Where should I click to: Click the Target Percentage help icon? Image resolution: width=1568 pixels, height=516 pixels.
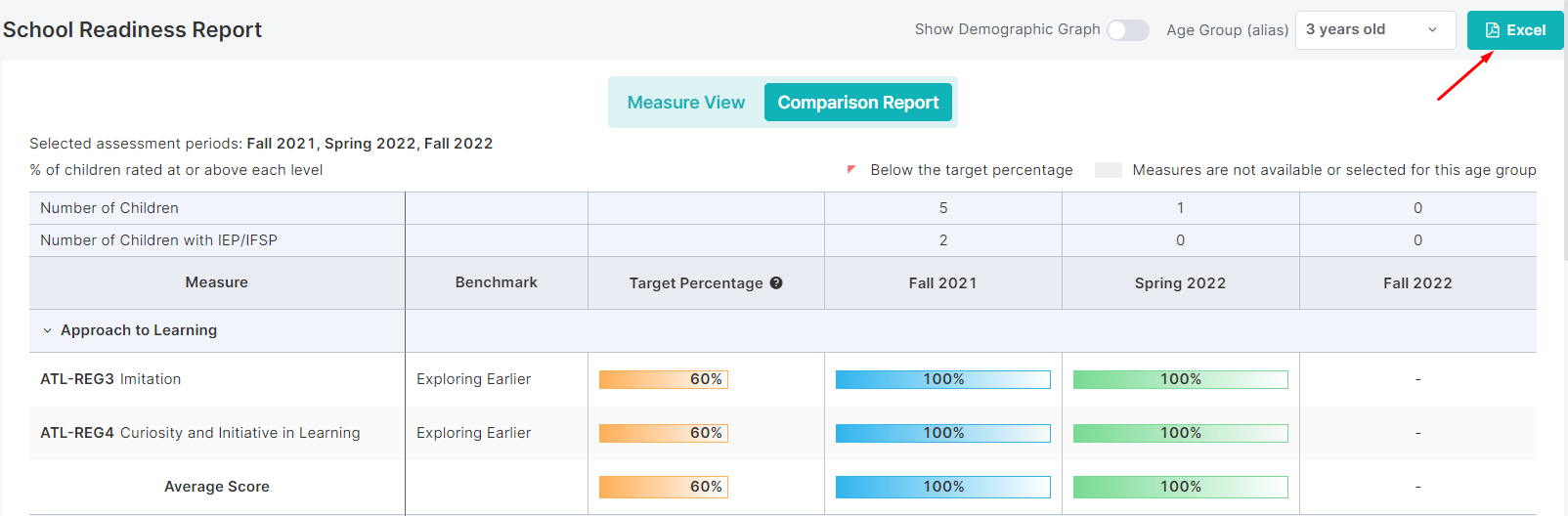776,283
